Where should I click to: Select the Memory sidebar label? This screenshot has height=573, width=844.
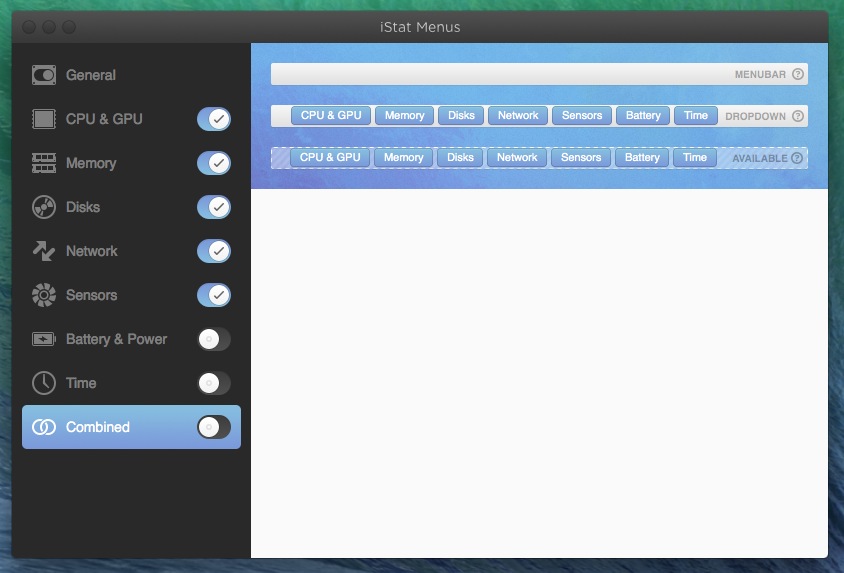pos(91,163)
